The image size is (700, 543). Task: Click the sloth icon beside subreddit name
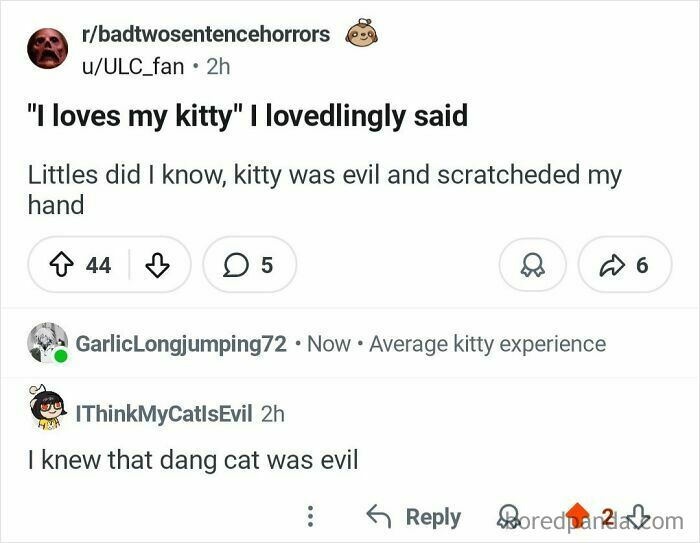pyautogui.click(x=361, y=34)
